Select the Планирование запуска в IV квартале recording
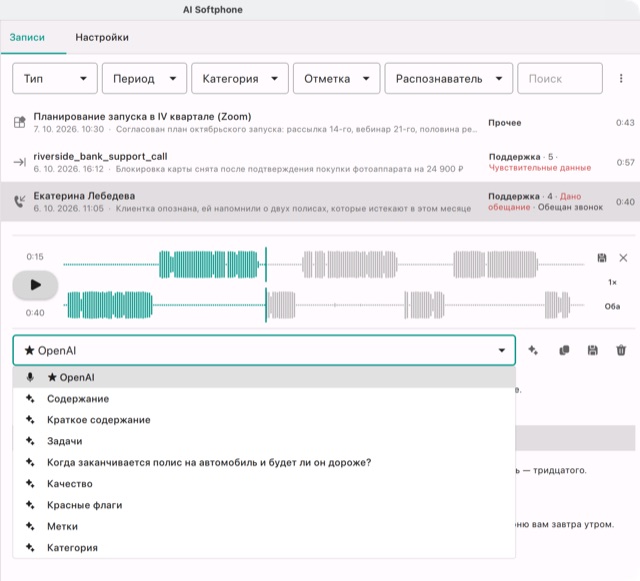 tap(142, 116)
